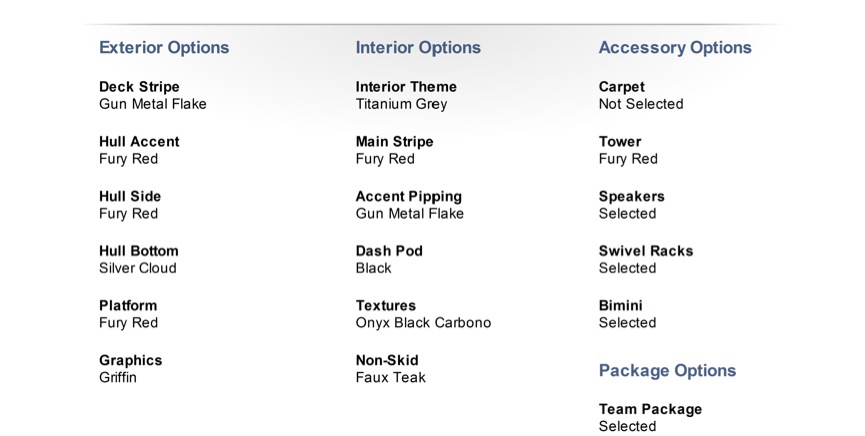Image resolution: width=865 pixels, height=436 pixels.
Task: Click the Accent Pipping label
Action: coord(409,197)
